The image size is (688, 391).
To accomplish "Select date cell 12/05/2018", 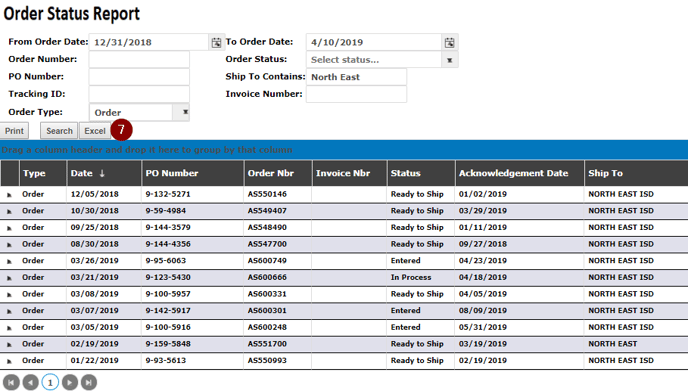I will (104, 194).
